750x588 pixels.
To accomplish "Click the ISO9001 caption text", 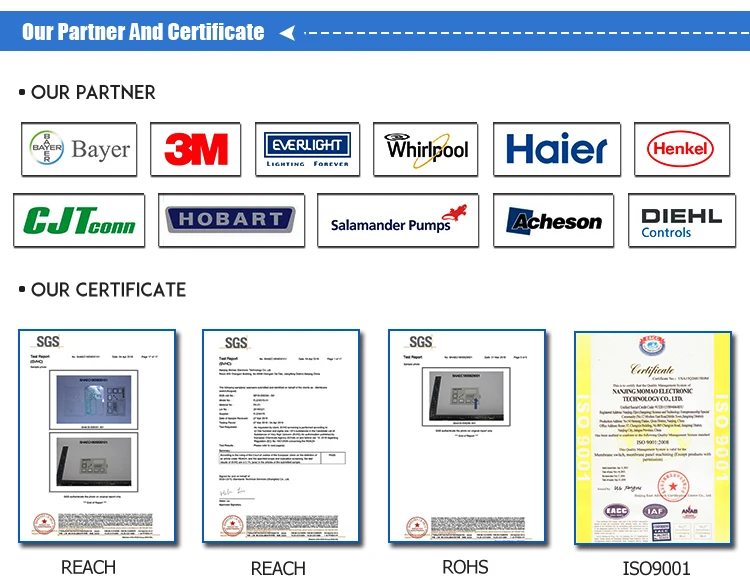I will coord(656,568).
